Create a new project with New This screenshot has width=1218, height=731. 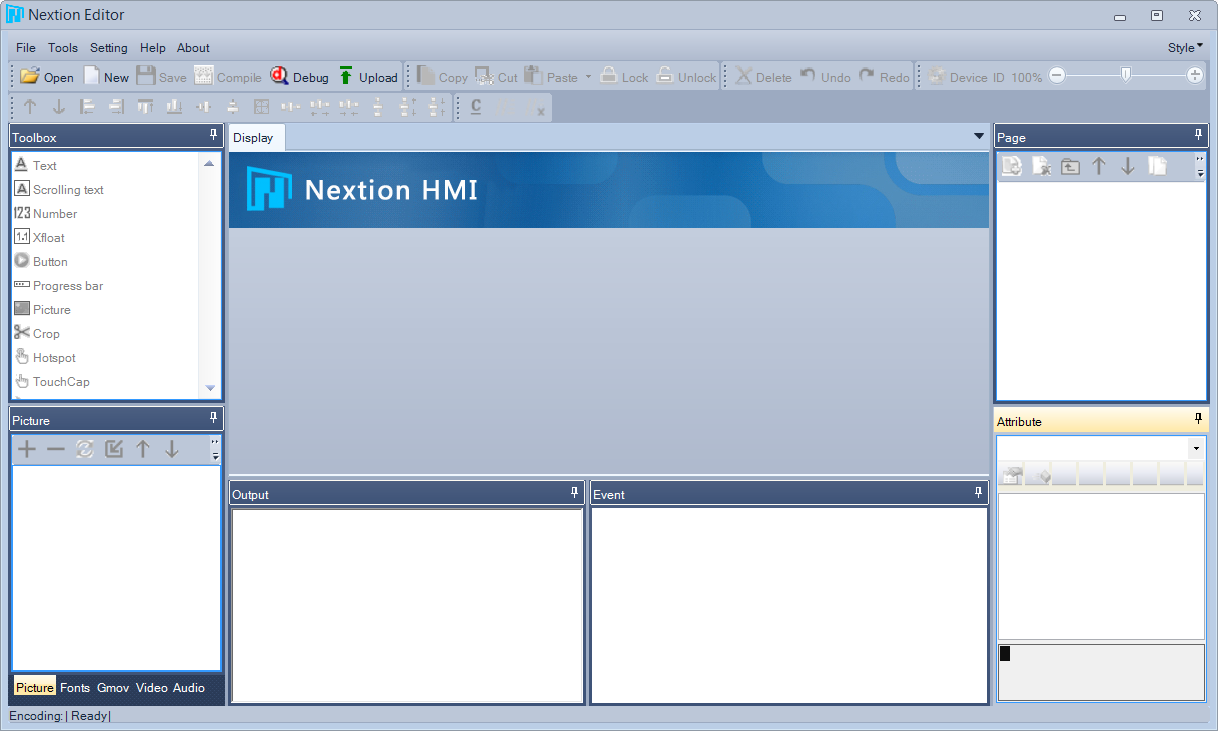click(106, 77)
